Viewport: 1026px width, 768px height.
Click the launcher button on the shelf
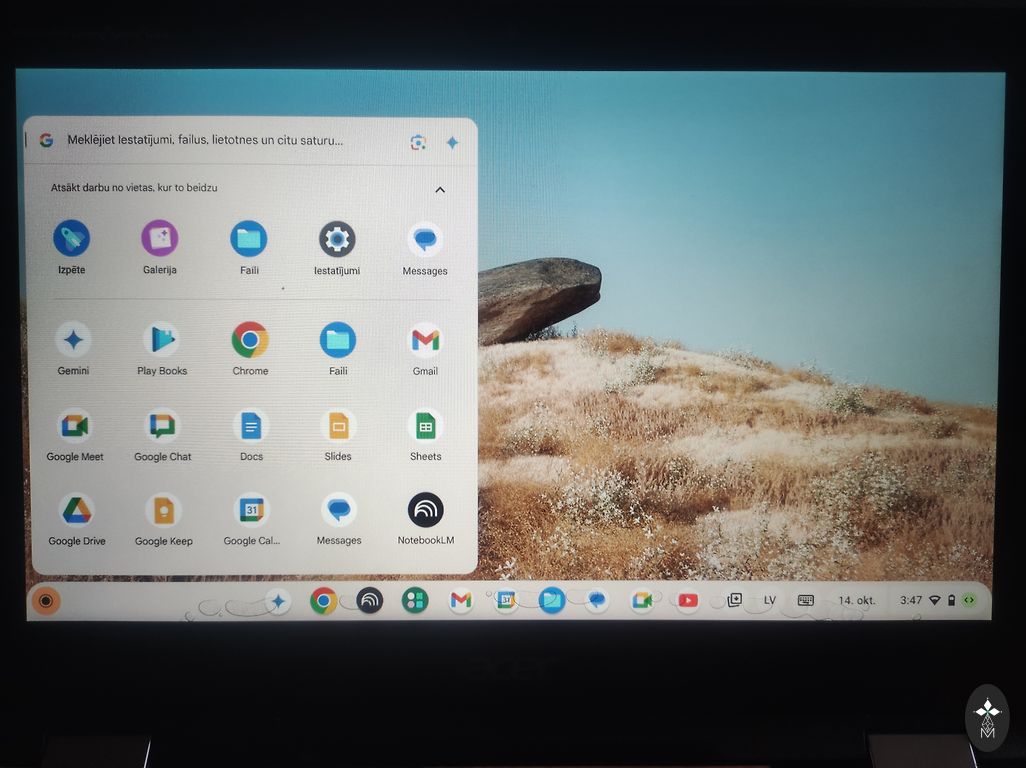point(46,601)
